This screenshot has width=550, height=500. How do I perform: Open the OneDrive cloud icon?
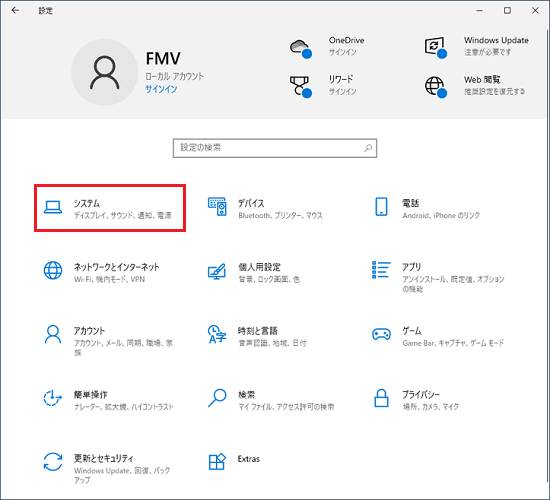click(x=301, y=48)
